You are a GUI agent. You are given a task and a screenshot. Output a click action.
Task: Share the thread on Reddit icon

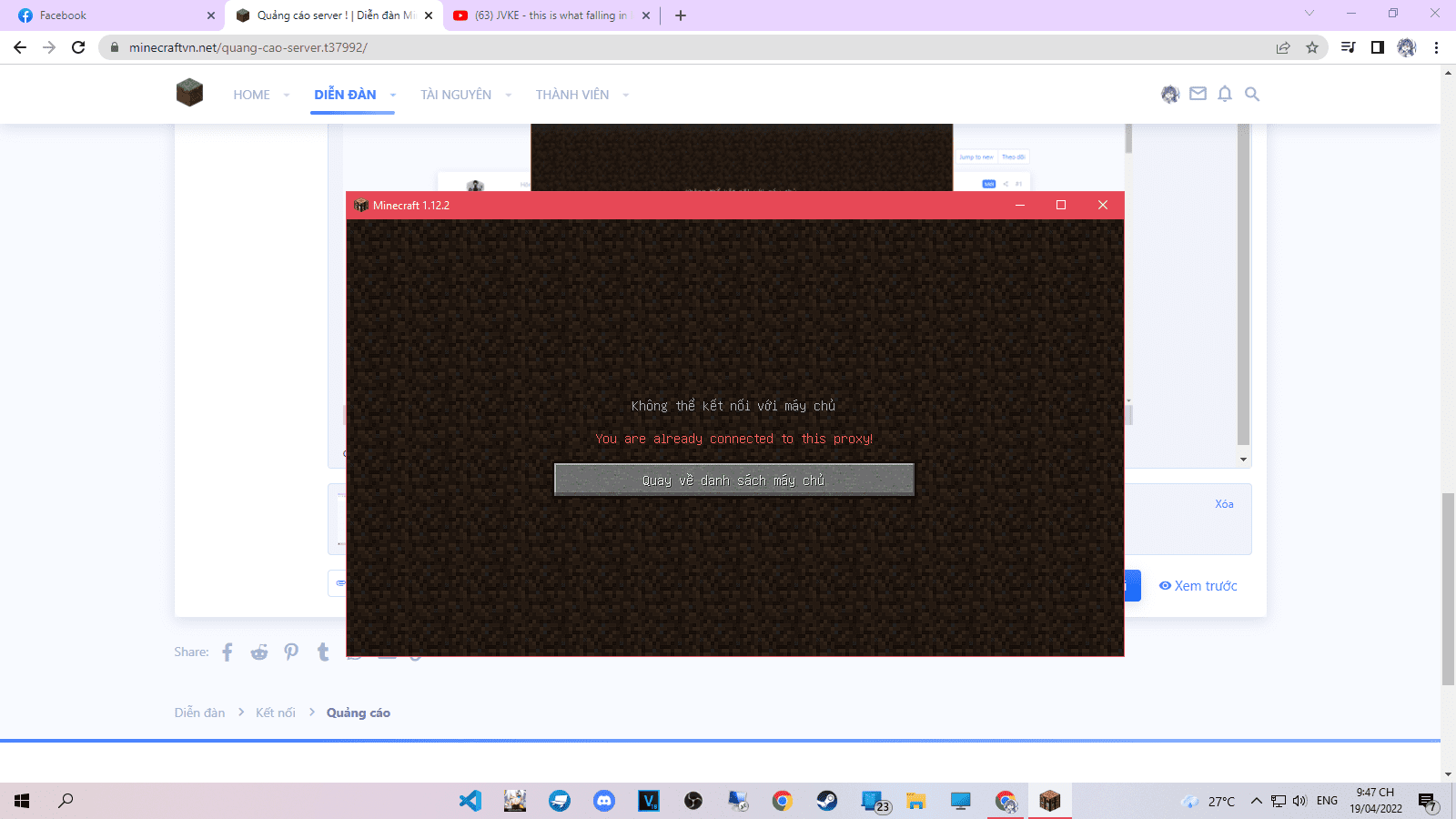[x=259, y=652]
